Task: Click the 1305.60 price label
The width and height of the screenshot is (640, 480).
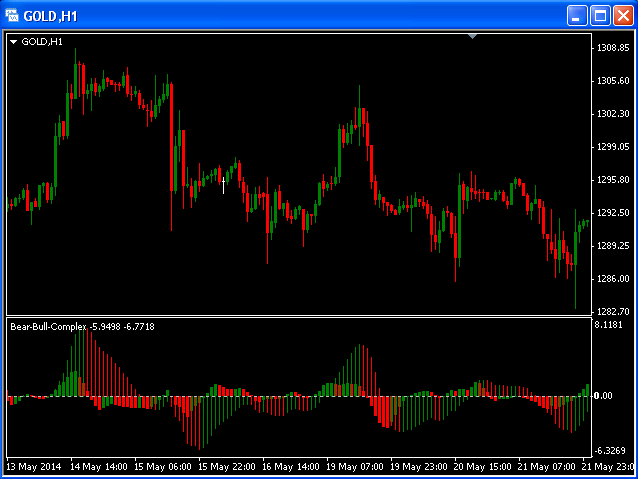Action: 613,81
